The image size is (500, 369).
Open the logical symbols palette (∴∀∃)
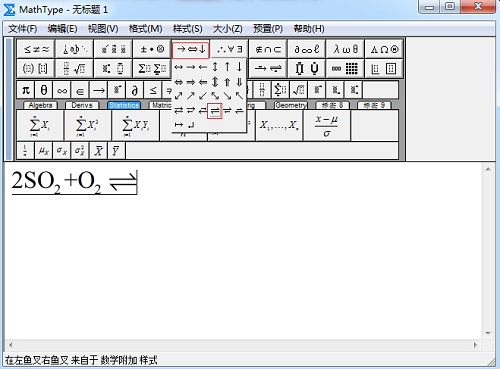[229, 49]
